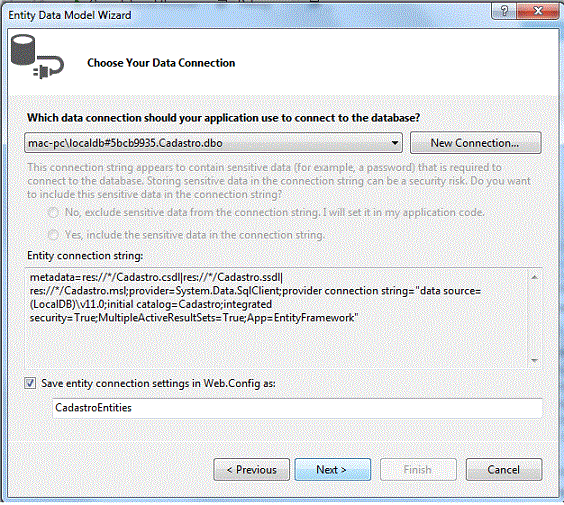Open the data connection dropdown arrow
The height and width of the screenshot is (505, 564).
pyautogui.click(x=395, y=143)
